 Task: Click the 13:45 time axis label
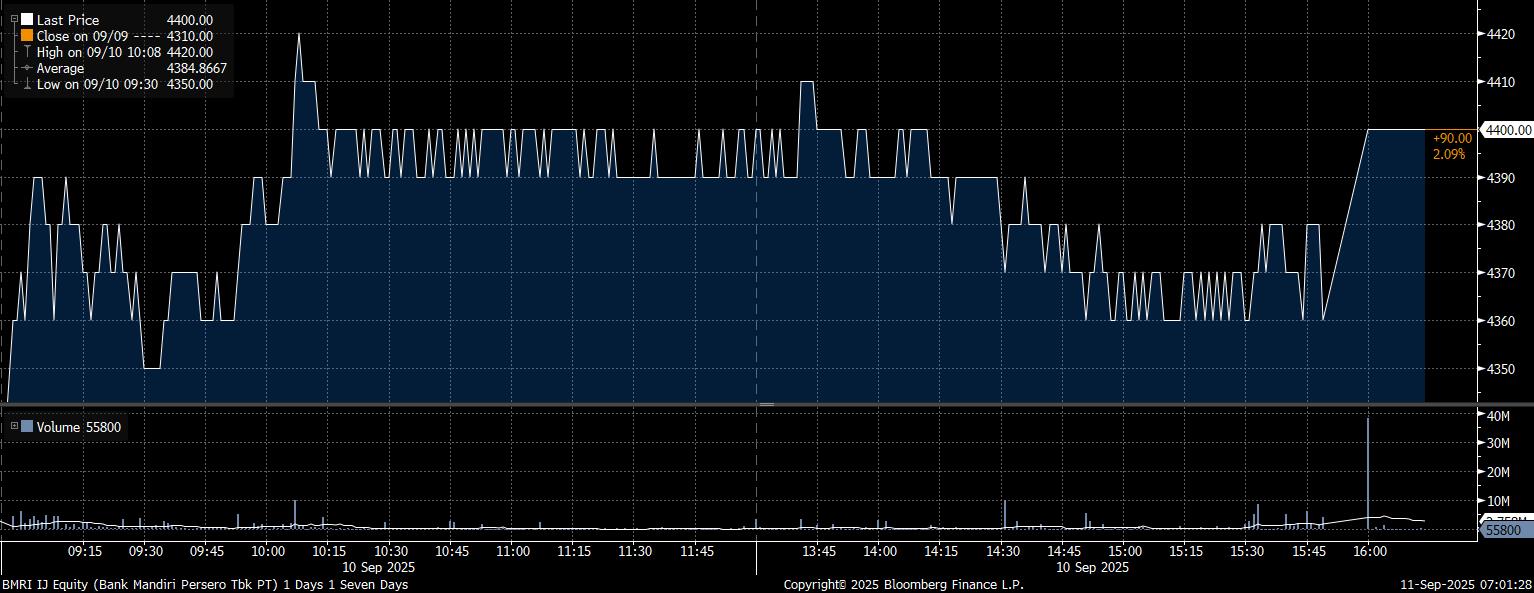819,551
